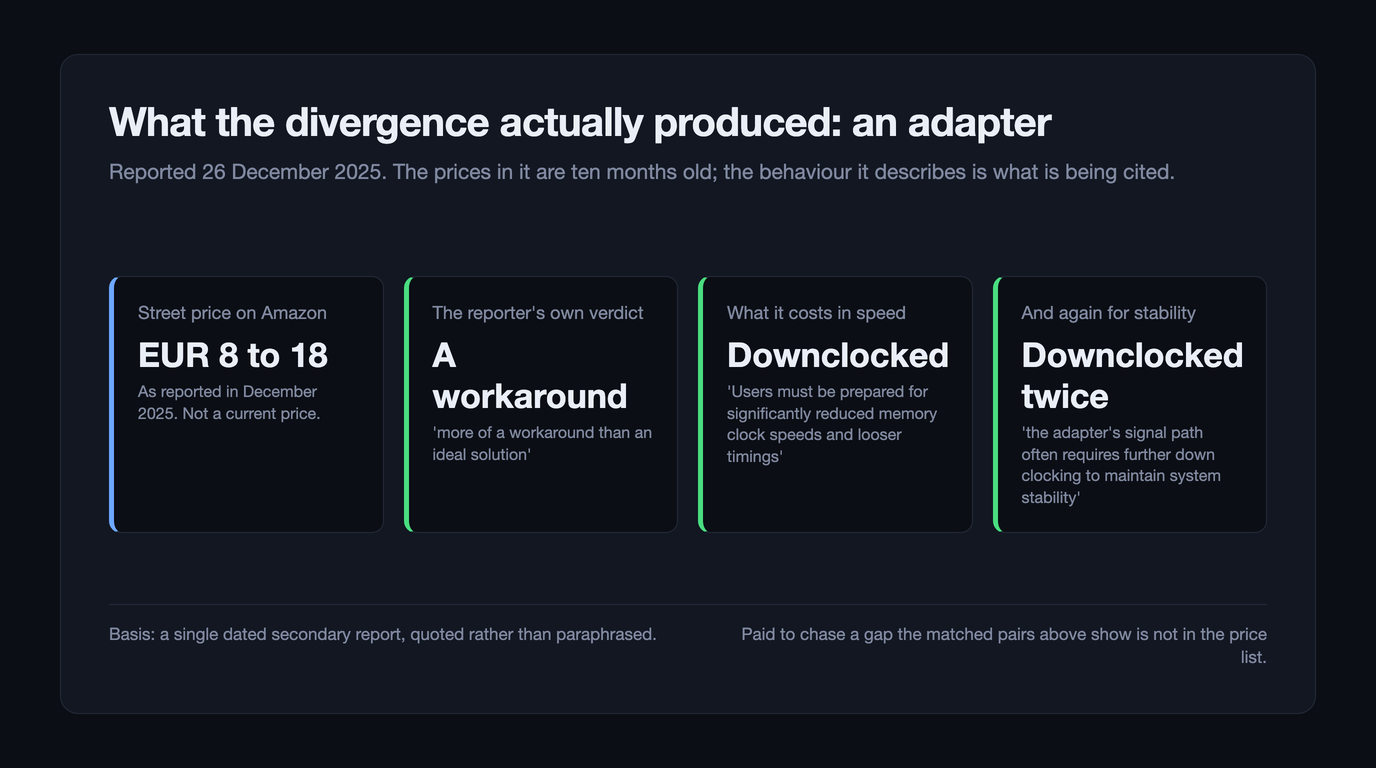Click the quote about 'the adapter's signal path'
The height and width of the screenshot is (768, 1376).
(x=1121, y=465)
